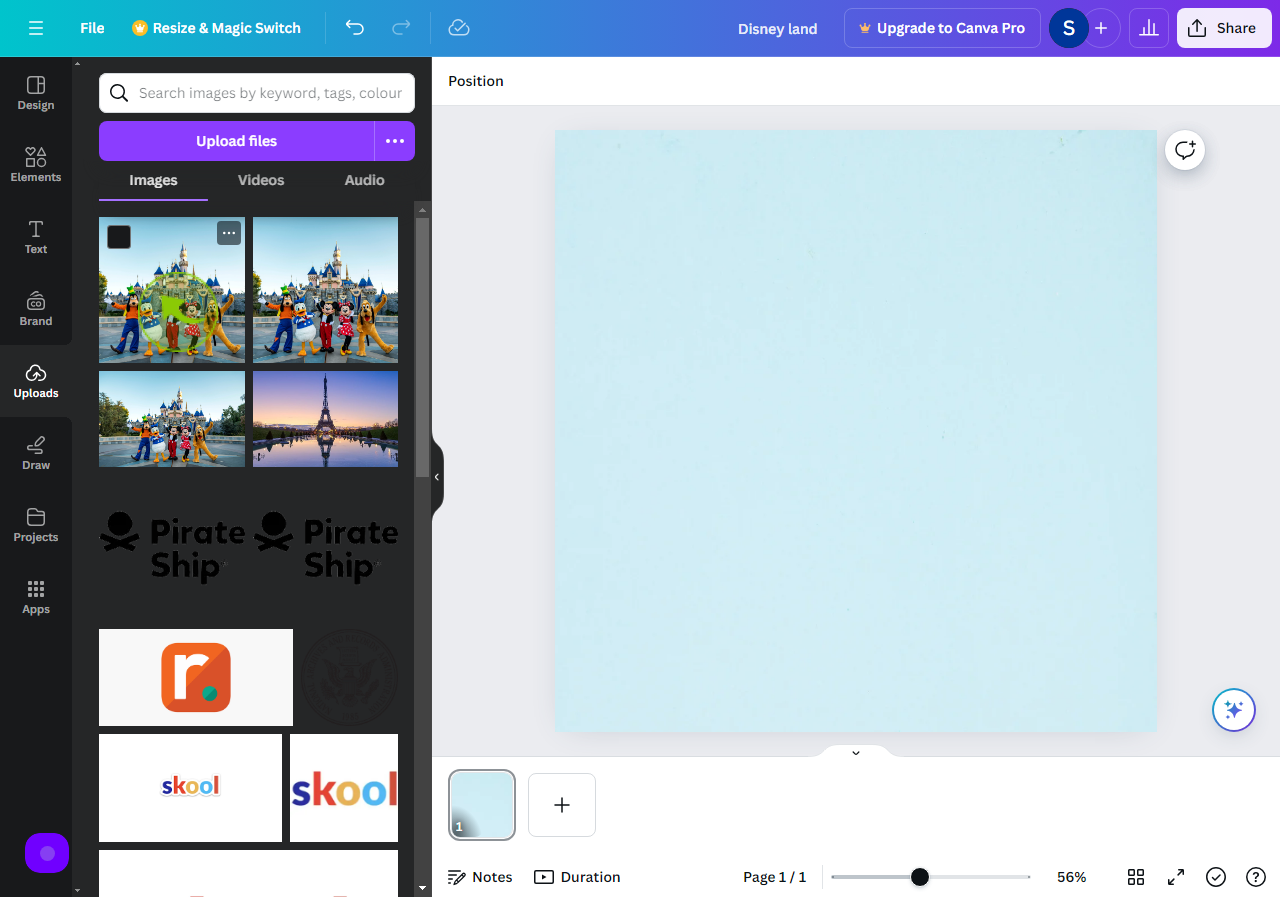Select the small skool logo image

click(x=190, y=788)
